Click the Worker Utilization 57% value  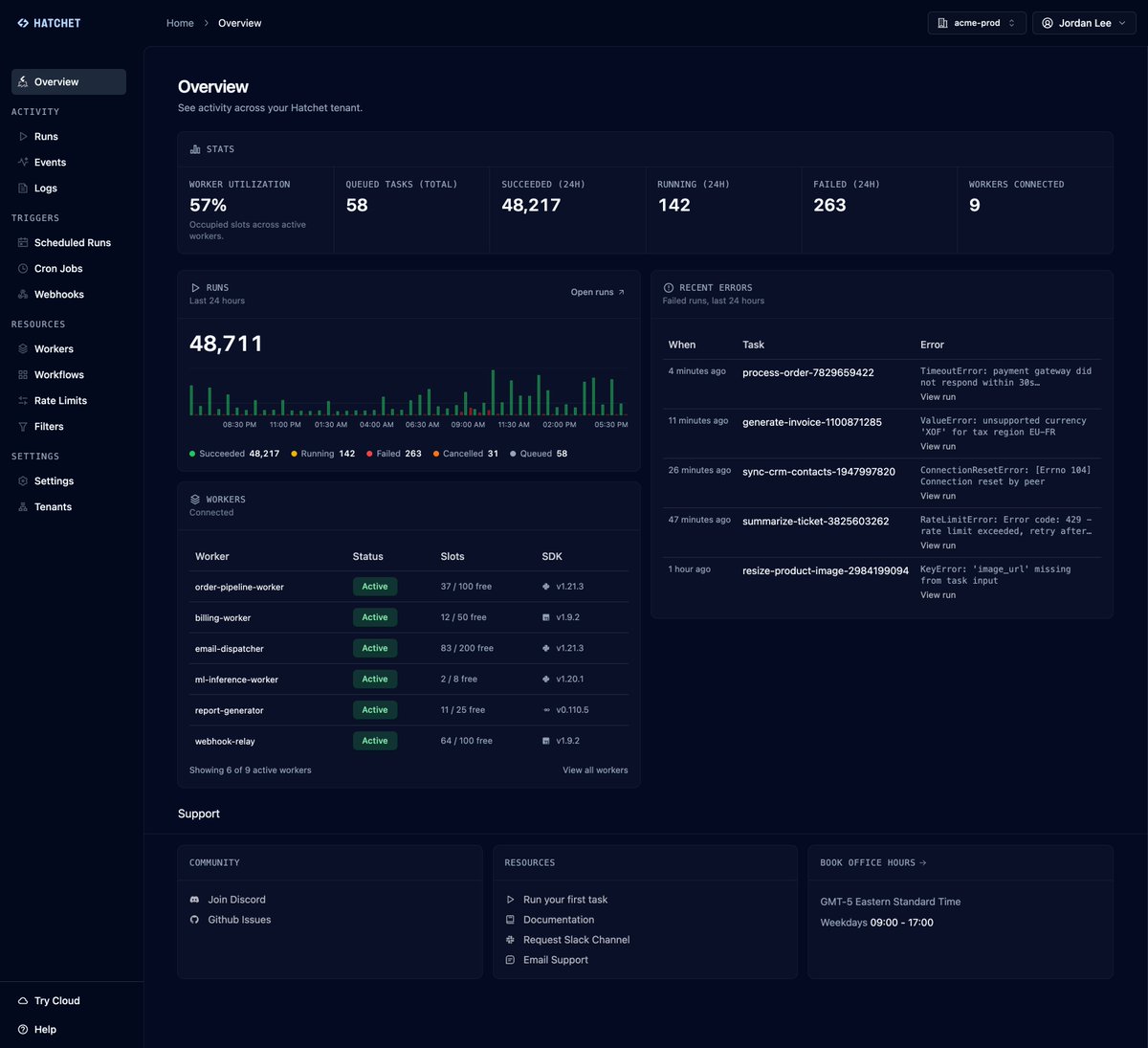coord(208,205)
